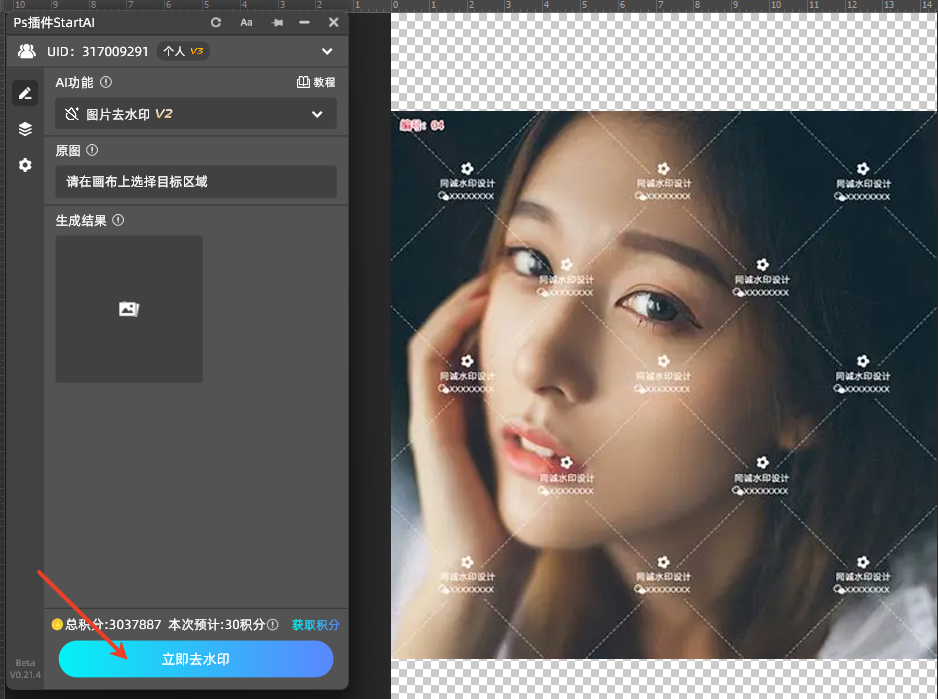Screen dimensions: 938x699
Task: Click the Aa font size icon
Action: [246, 23]
